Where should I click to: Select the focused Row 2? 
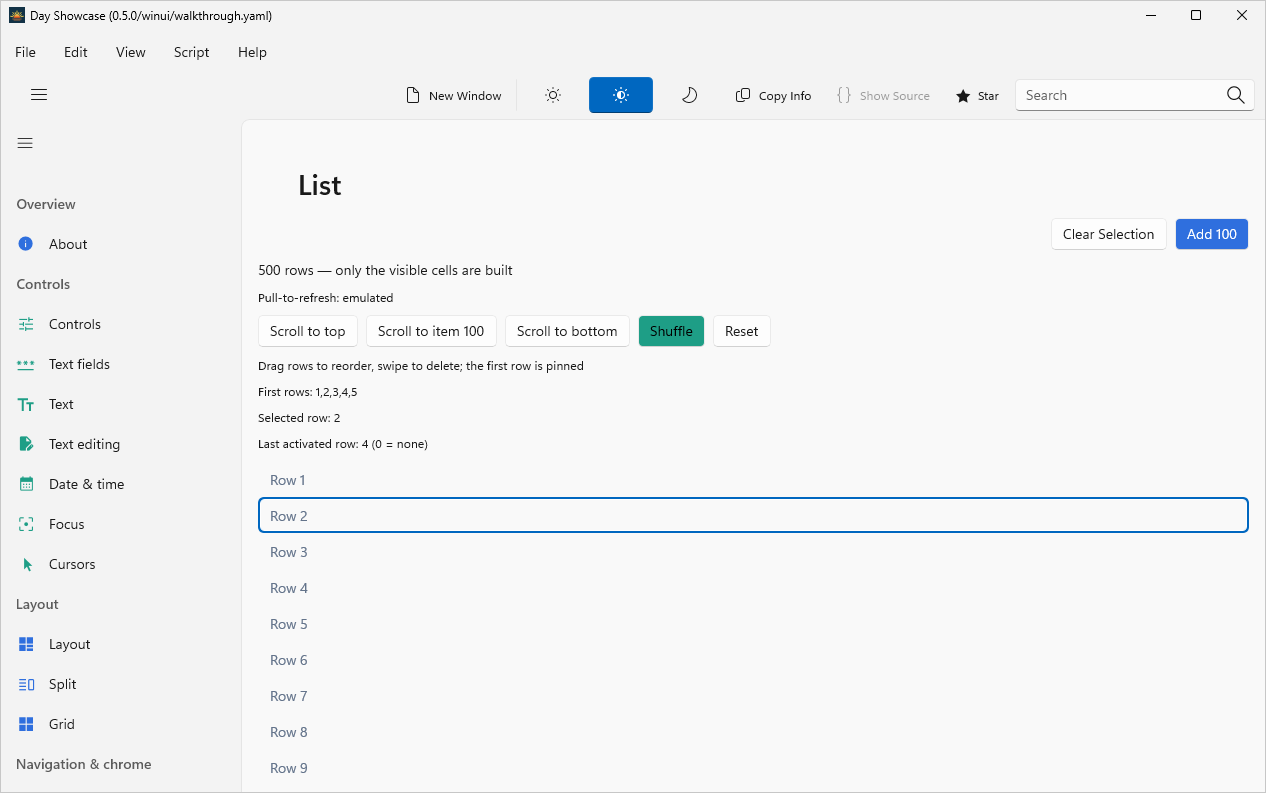(753, 516)
